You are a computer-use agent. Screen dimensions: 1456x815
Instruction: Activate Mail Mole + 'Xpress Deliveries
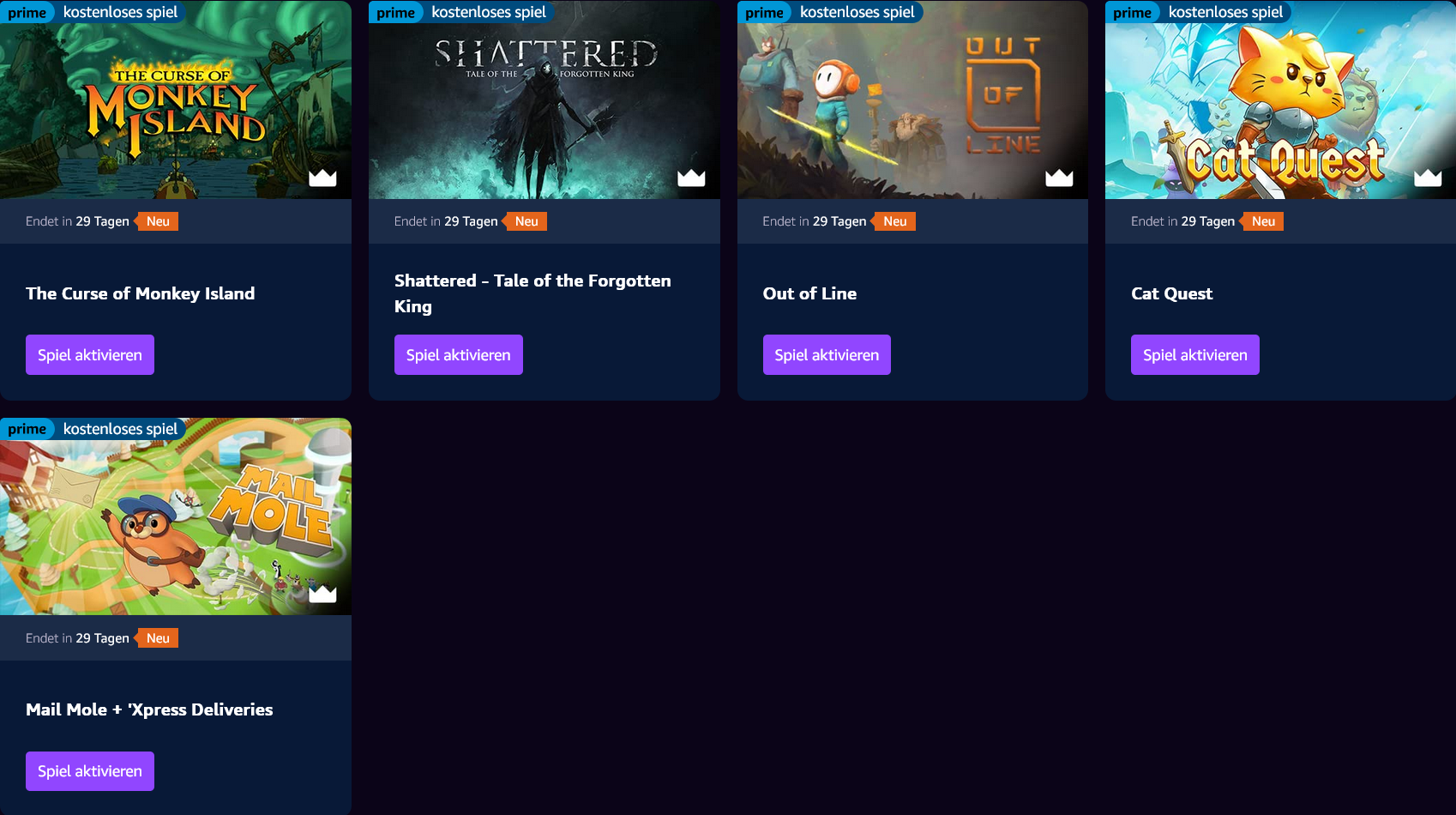(90, 771)
